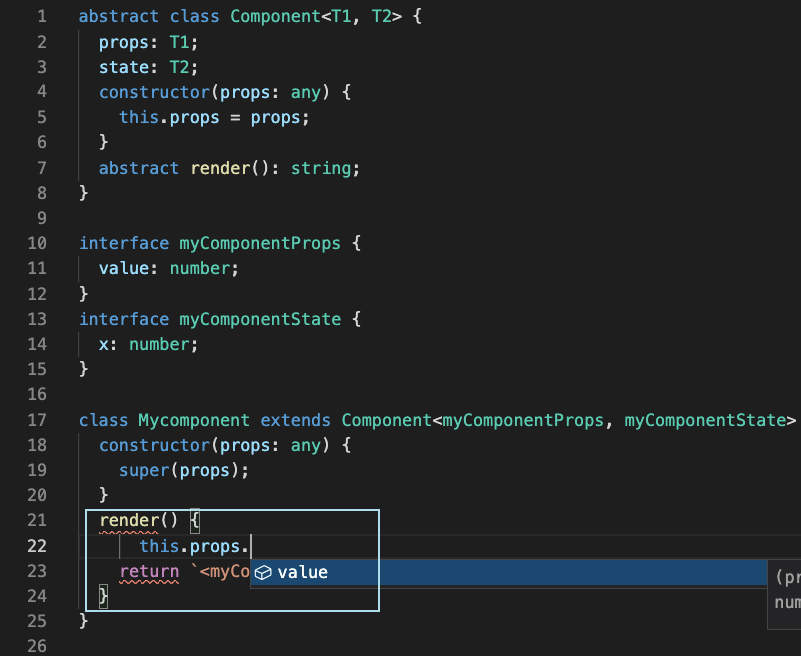801x656 pixels.
Task: Click 'x: number;' on line 14
Action: click(x=148, y=344)
